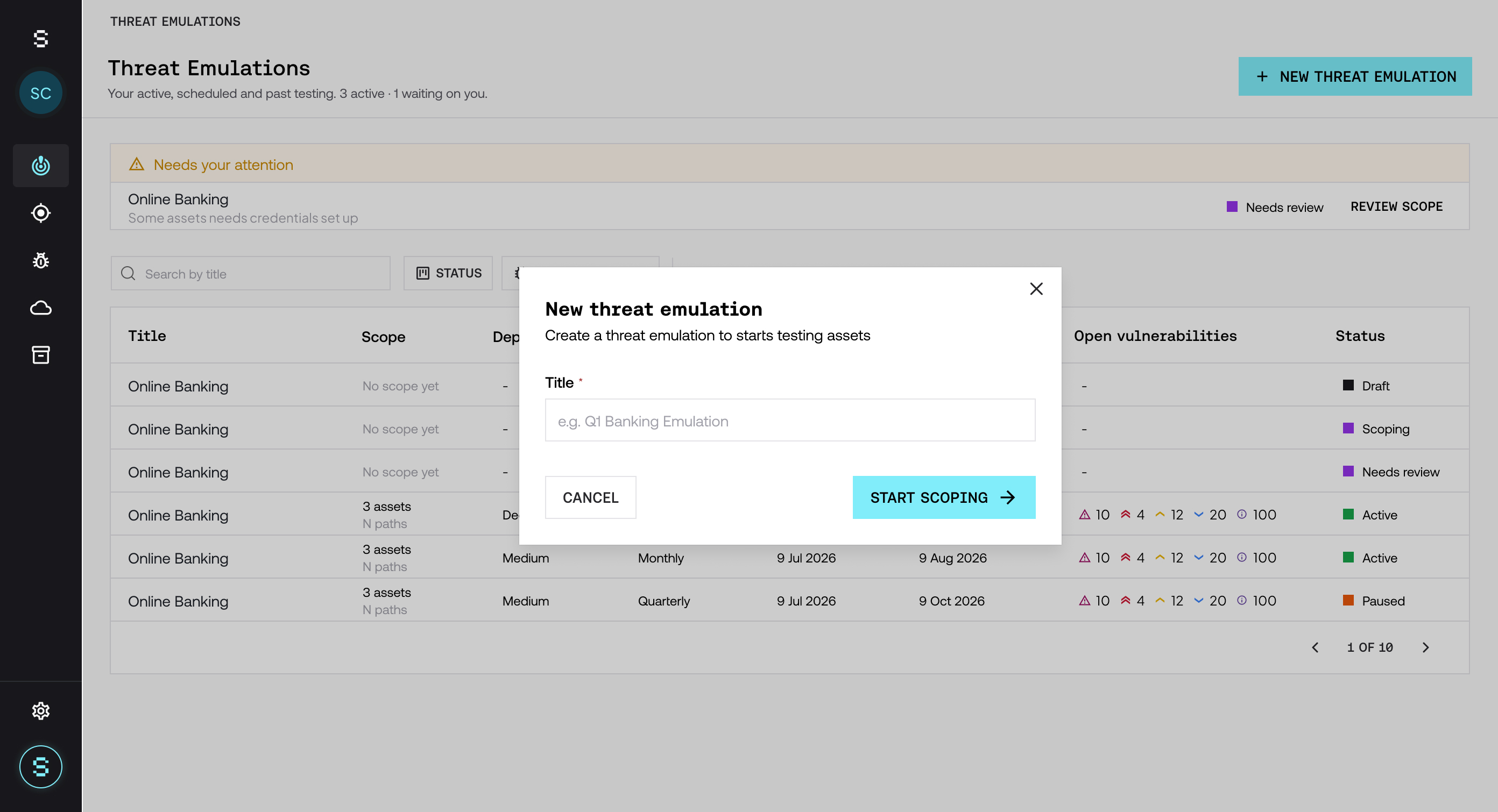Open the archive box sidebar icon
The image size is (1498, 812).
[41, 354]
